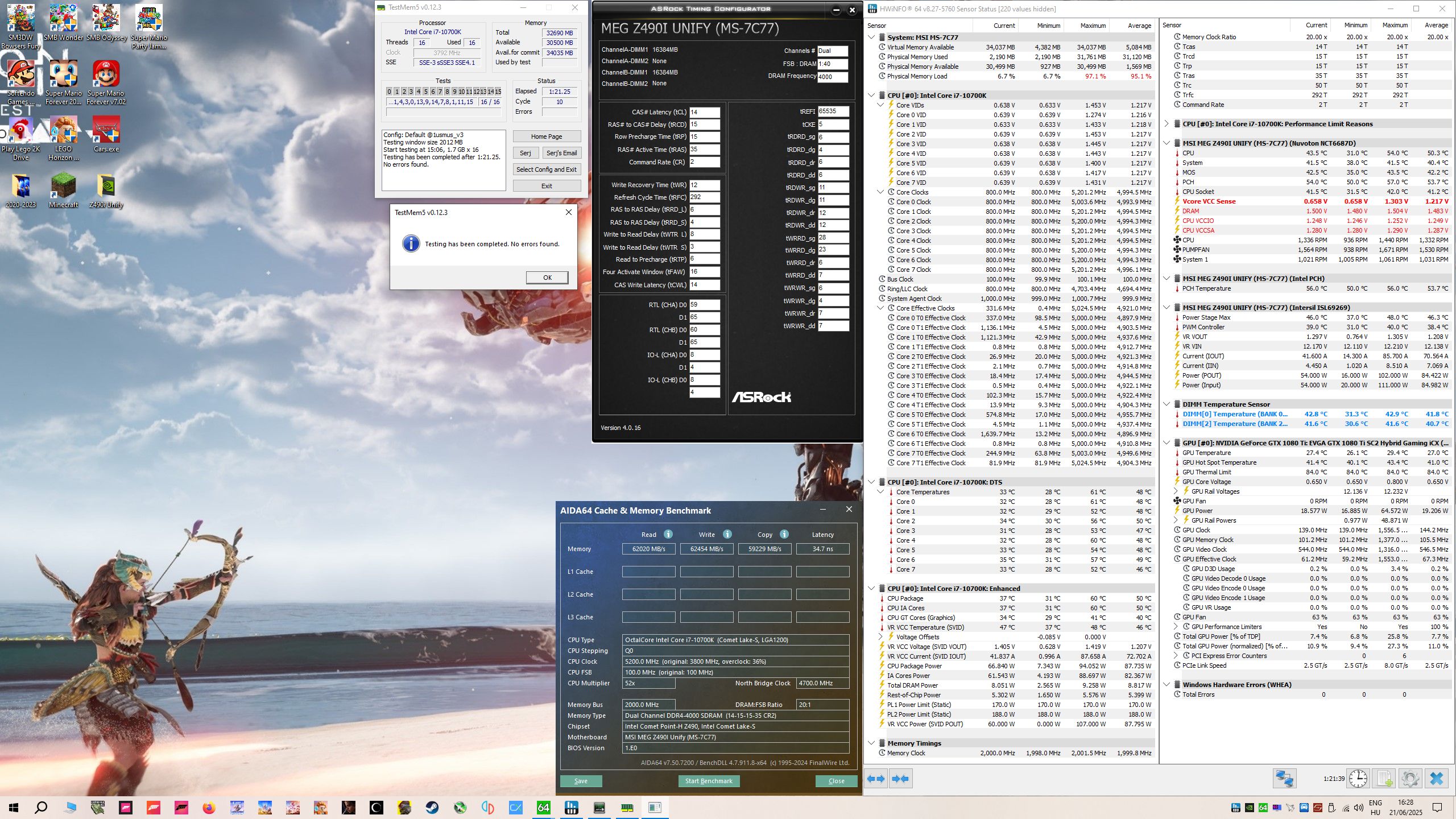Image resolution: width=1456 pixels, height=819 pixels.
Task: Collapse the Memory Timings group
Action: tap(871, 743)
